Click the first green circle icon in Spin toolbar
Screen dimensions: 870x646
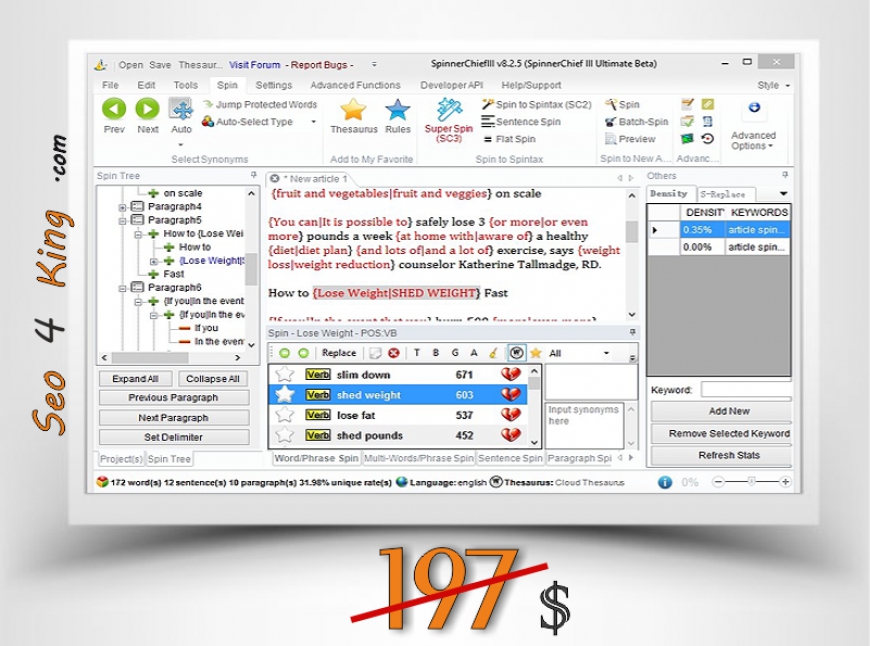pyautogui.click(x=285, y=353)
